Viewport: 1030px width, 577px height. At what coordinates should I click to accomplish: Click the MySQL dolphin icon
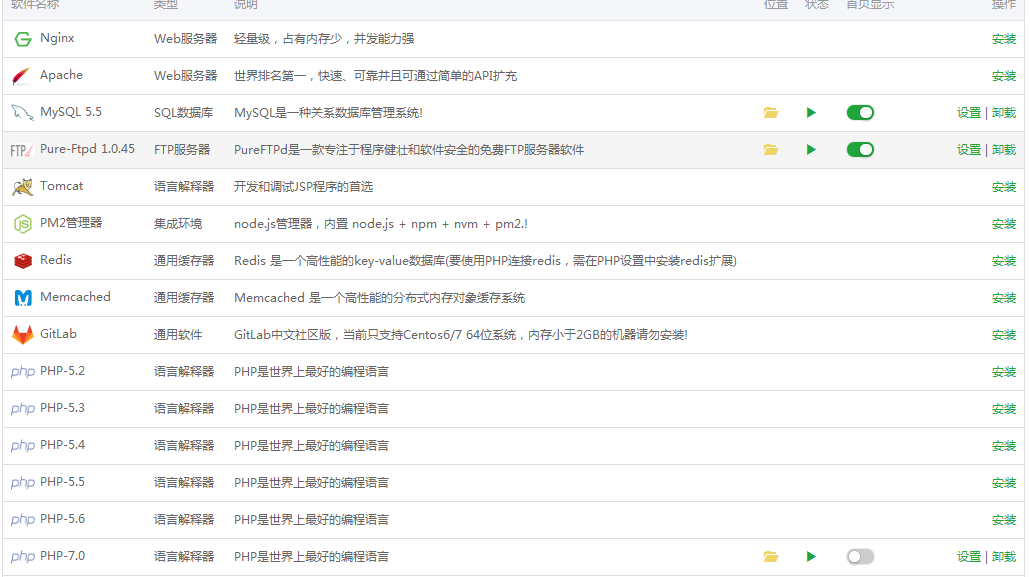[x=22, y=113]
